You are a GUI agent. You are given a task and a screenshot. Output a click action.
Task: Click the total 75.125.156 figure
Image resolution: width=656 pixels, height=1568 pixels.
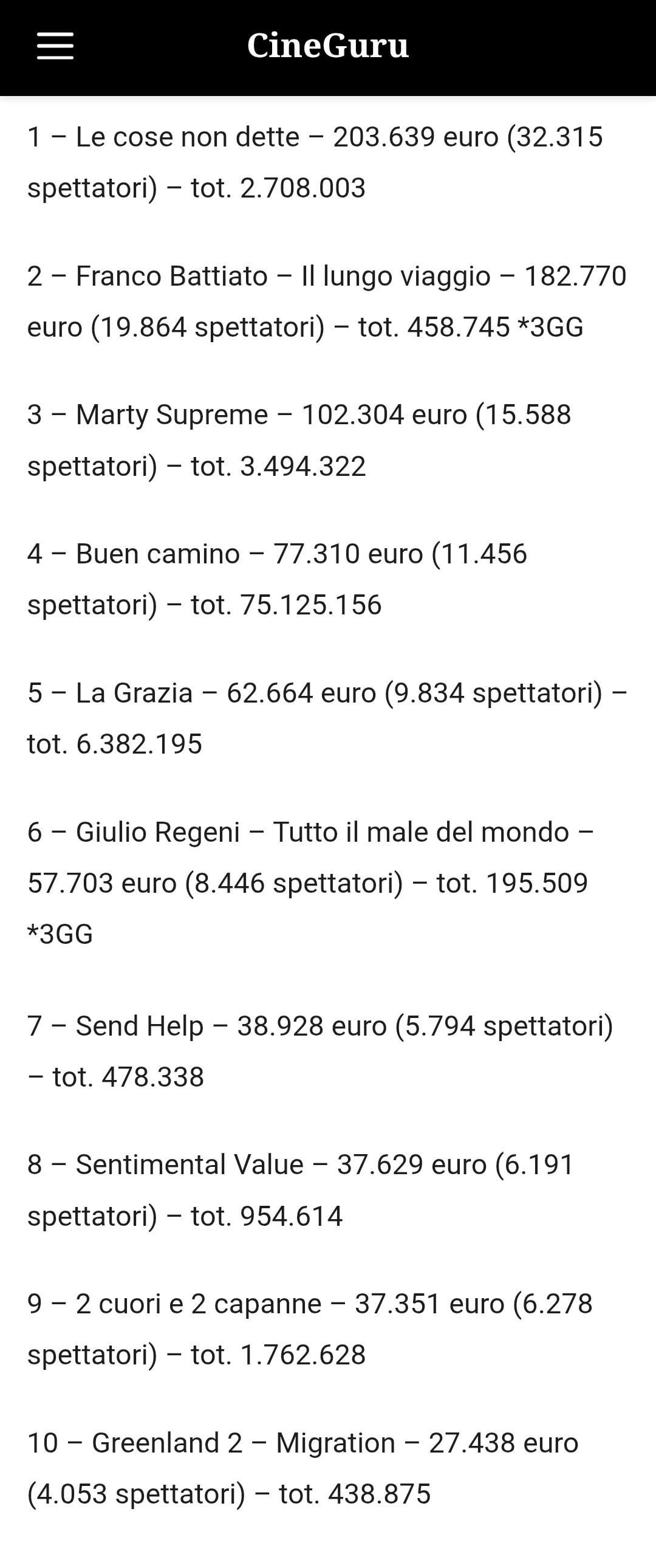(310, 605)
